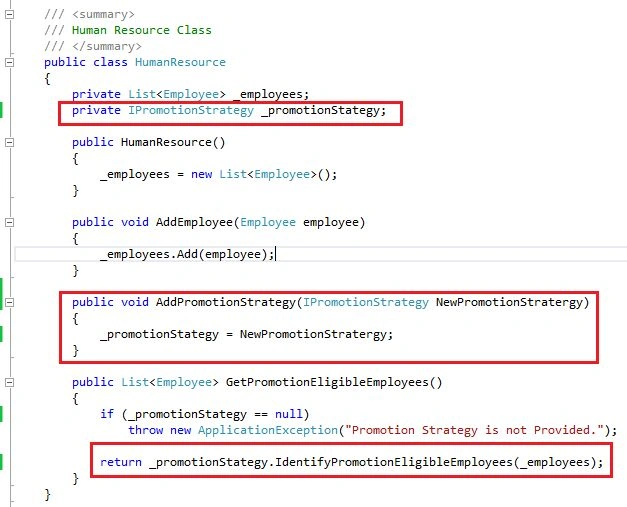Click 'Human Resource Class' comment text
The height and width of the screenshot is (507, 627).
tap(142, 30)
